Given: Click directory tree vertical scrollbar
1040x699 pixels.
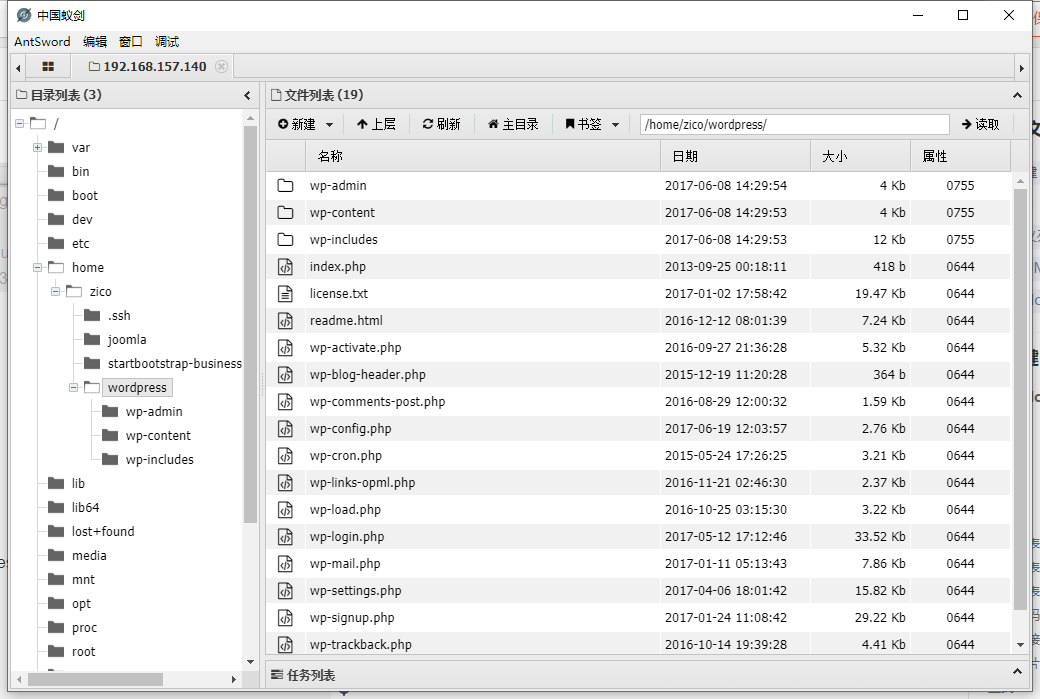Looking at the screenshot, I should click(x=250, y=324).
